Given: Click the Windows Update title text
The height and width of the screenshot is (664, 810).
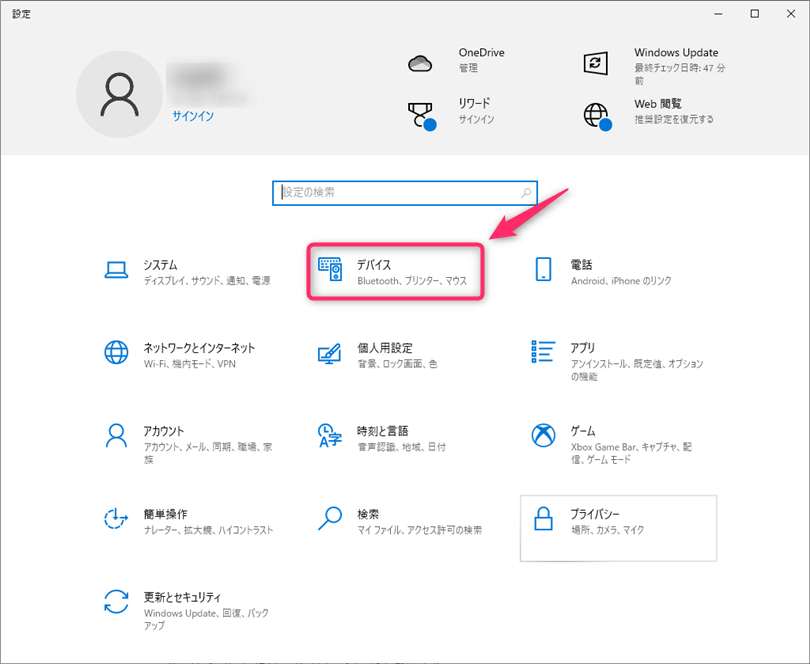Looking at the screenshot, I should [676, 53].
